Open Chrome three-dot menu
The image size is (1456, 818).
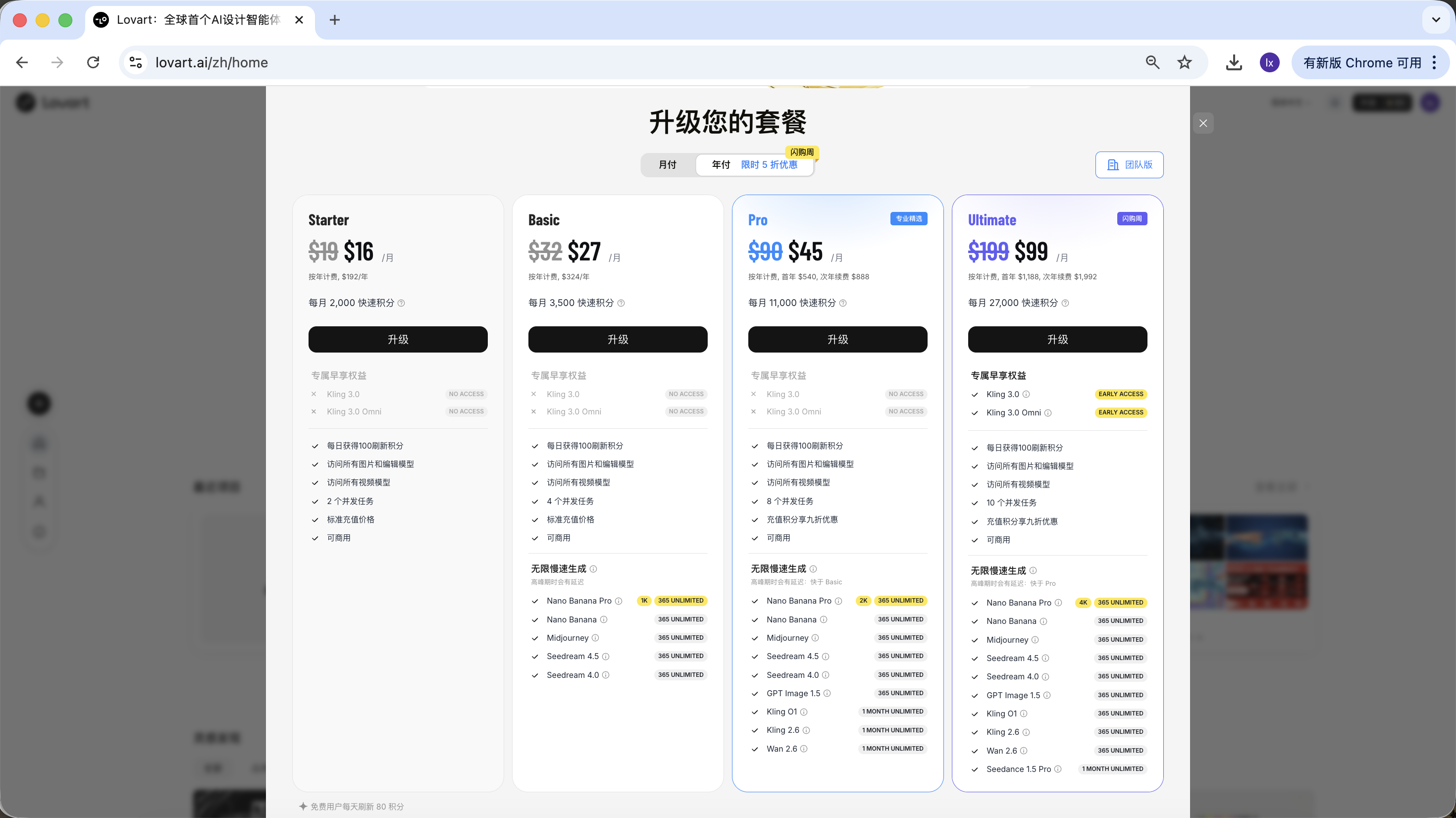point(1435,62)
